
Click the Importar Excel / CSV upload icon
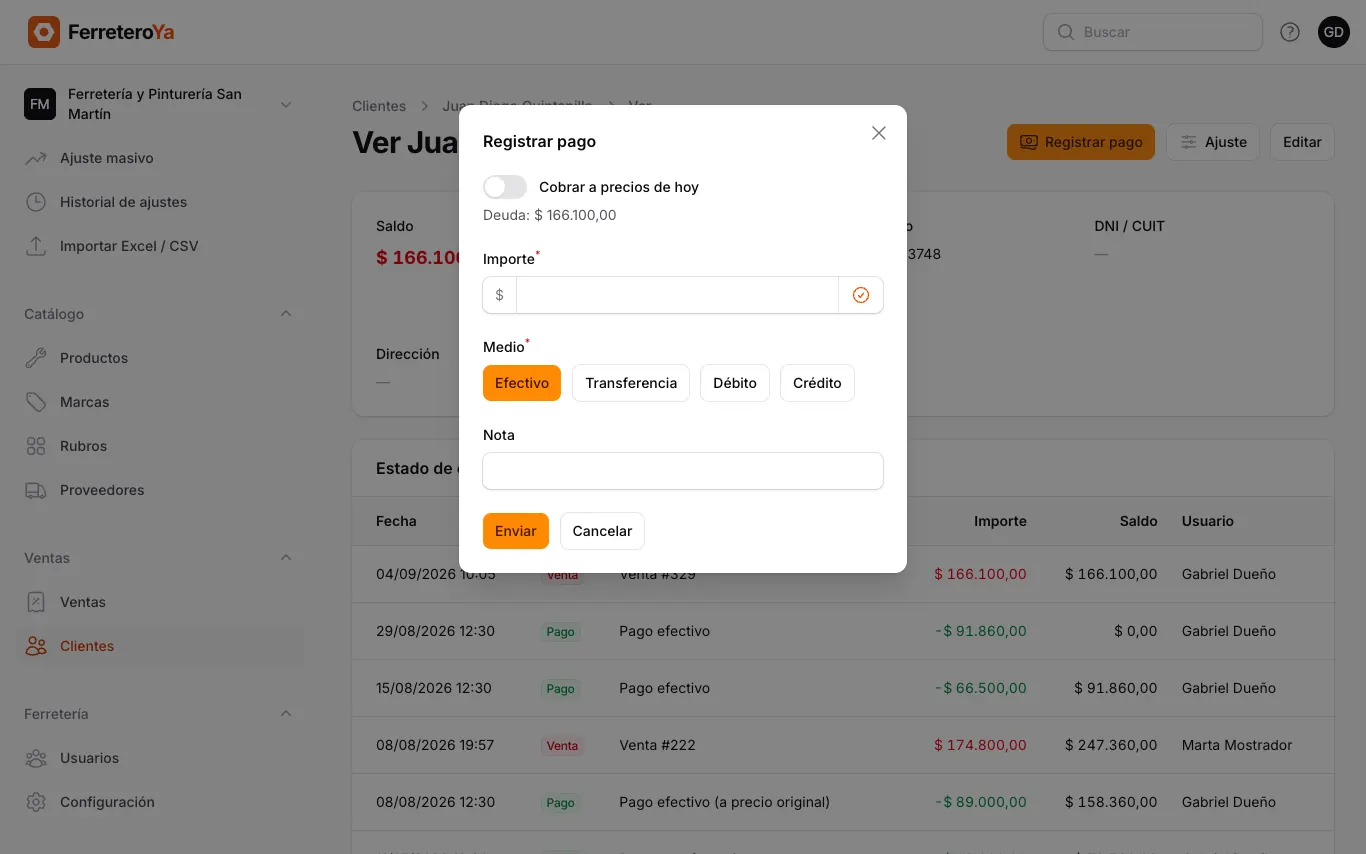[x=36, y=246]
